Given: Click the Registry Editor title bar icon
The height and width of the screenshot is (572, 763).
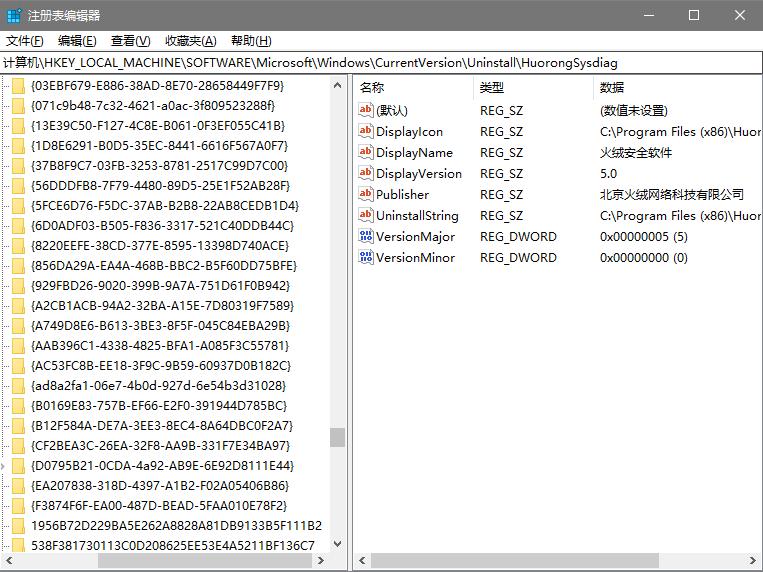Looking at the screenshot, I should [x=14, y=15].
